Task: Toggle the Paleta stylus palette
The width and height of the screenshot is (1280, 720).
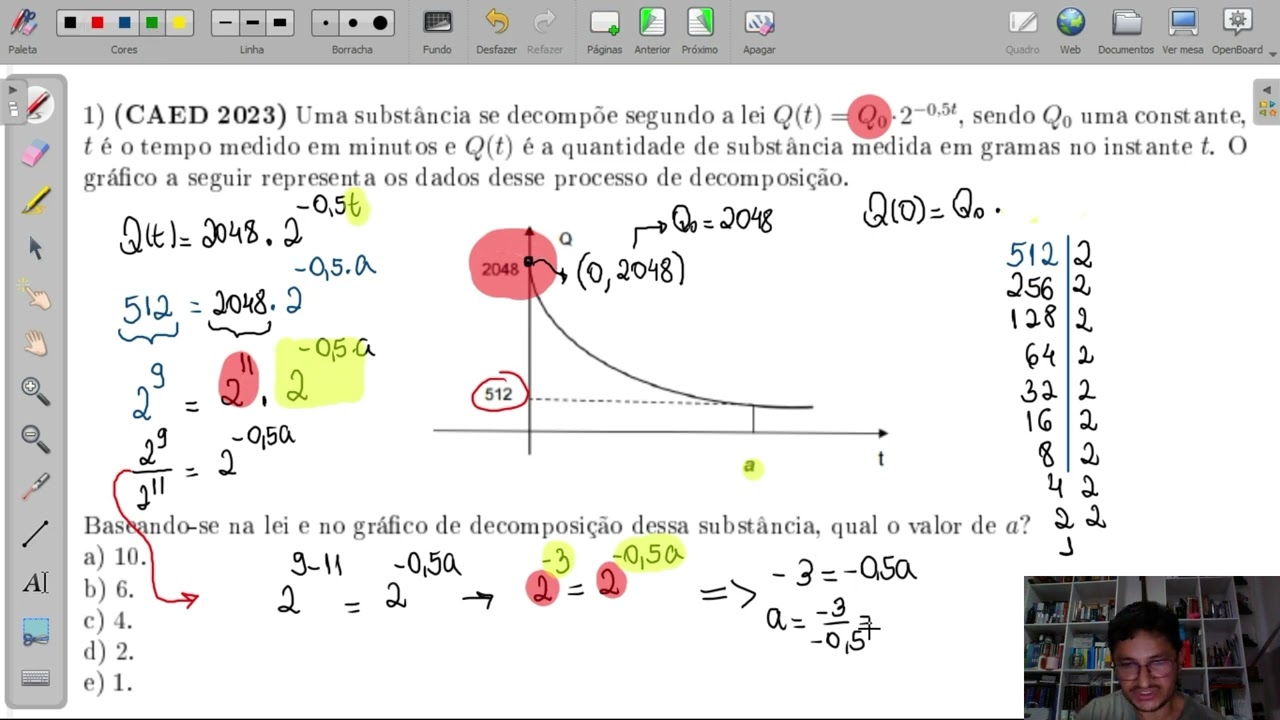Action: pos(23,29)
